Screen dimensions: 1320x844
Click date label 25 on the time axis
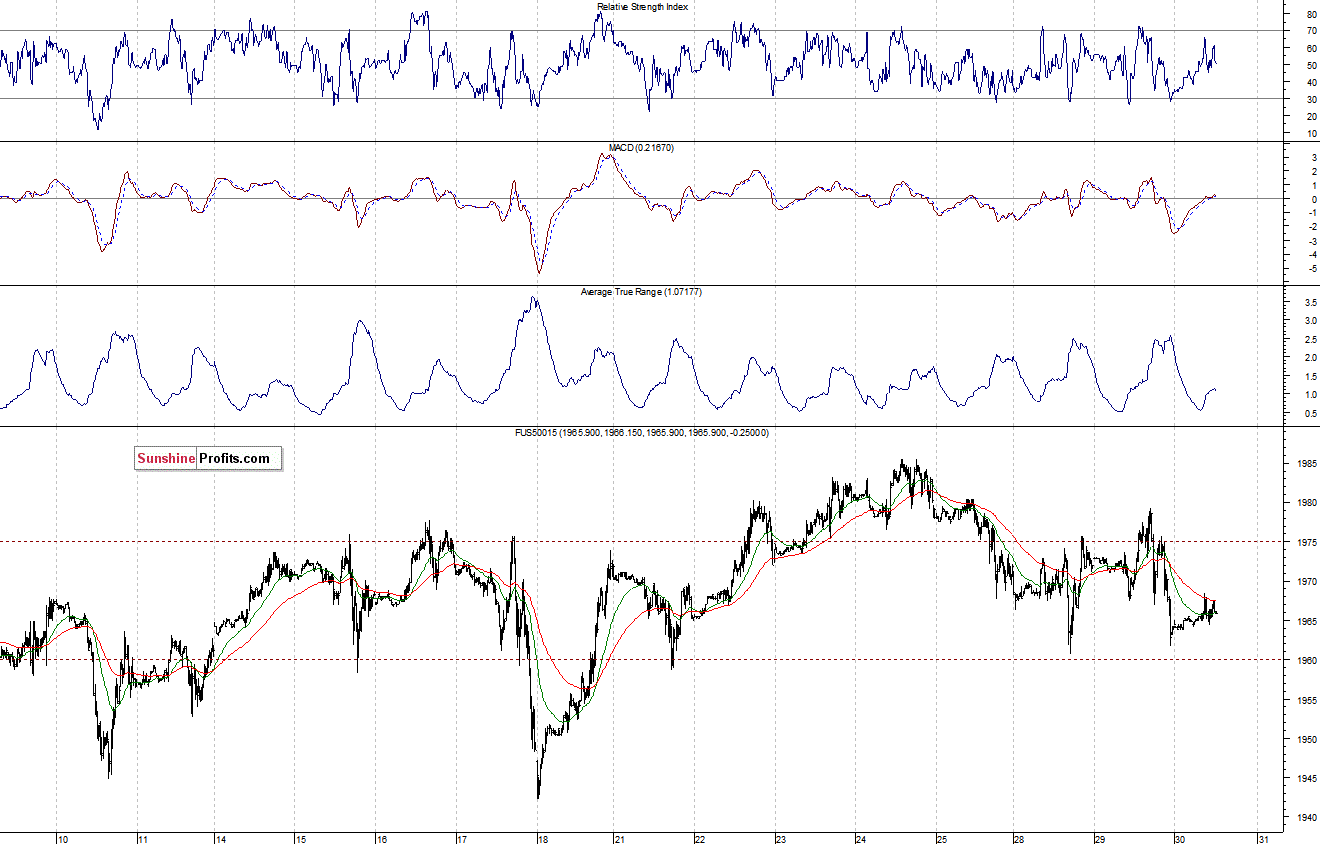[940, 839]
